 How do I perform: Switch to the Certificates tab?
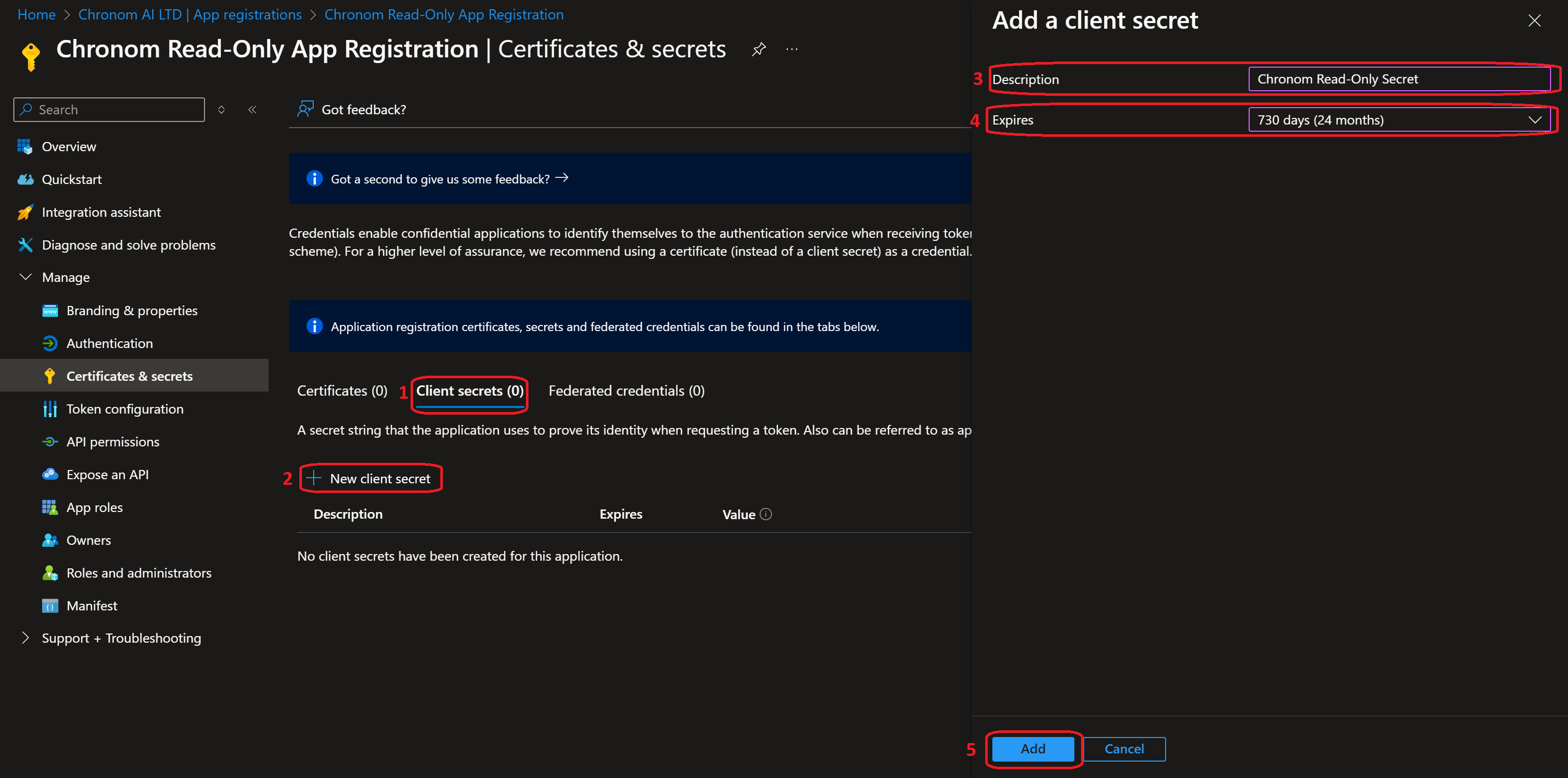click(x=341, y=390)
